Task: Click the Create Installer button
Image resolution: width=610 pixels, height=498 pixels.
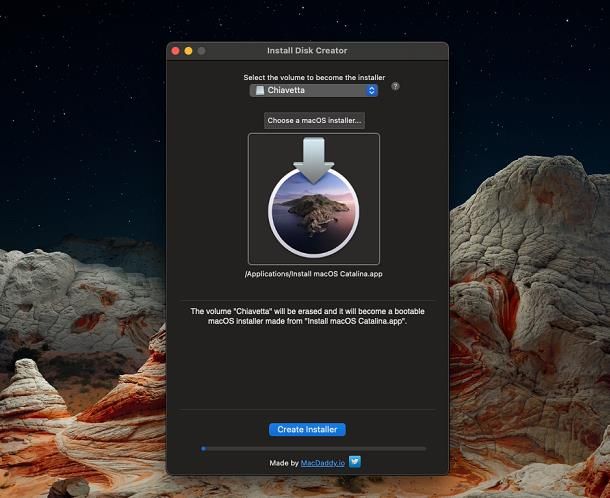Action: tap(307, 430)
